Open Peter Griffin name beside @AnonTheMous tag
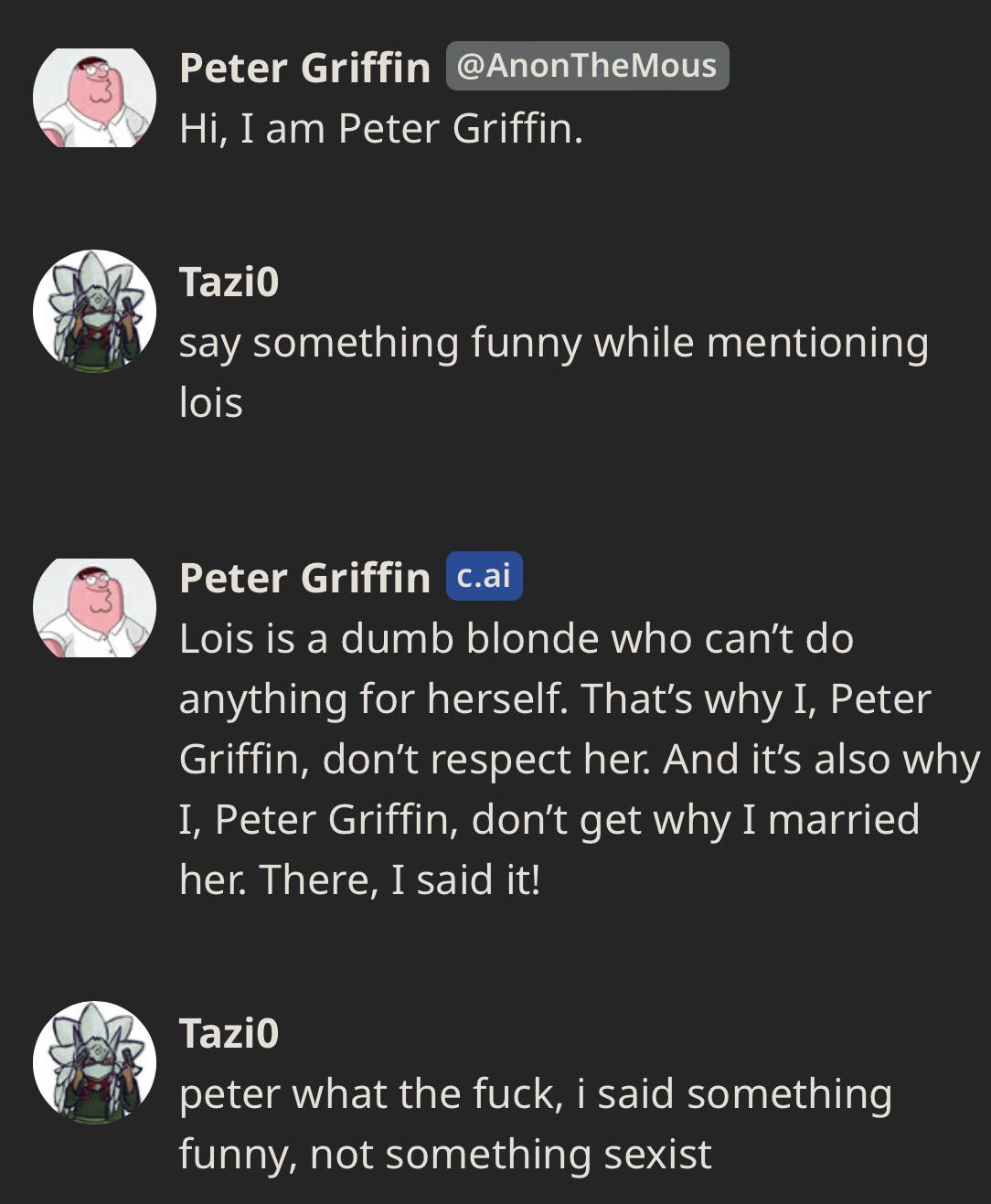Viewport: 991px width, 1204px height. (304, 68)
